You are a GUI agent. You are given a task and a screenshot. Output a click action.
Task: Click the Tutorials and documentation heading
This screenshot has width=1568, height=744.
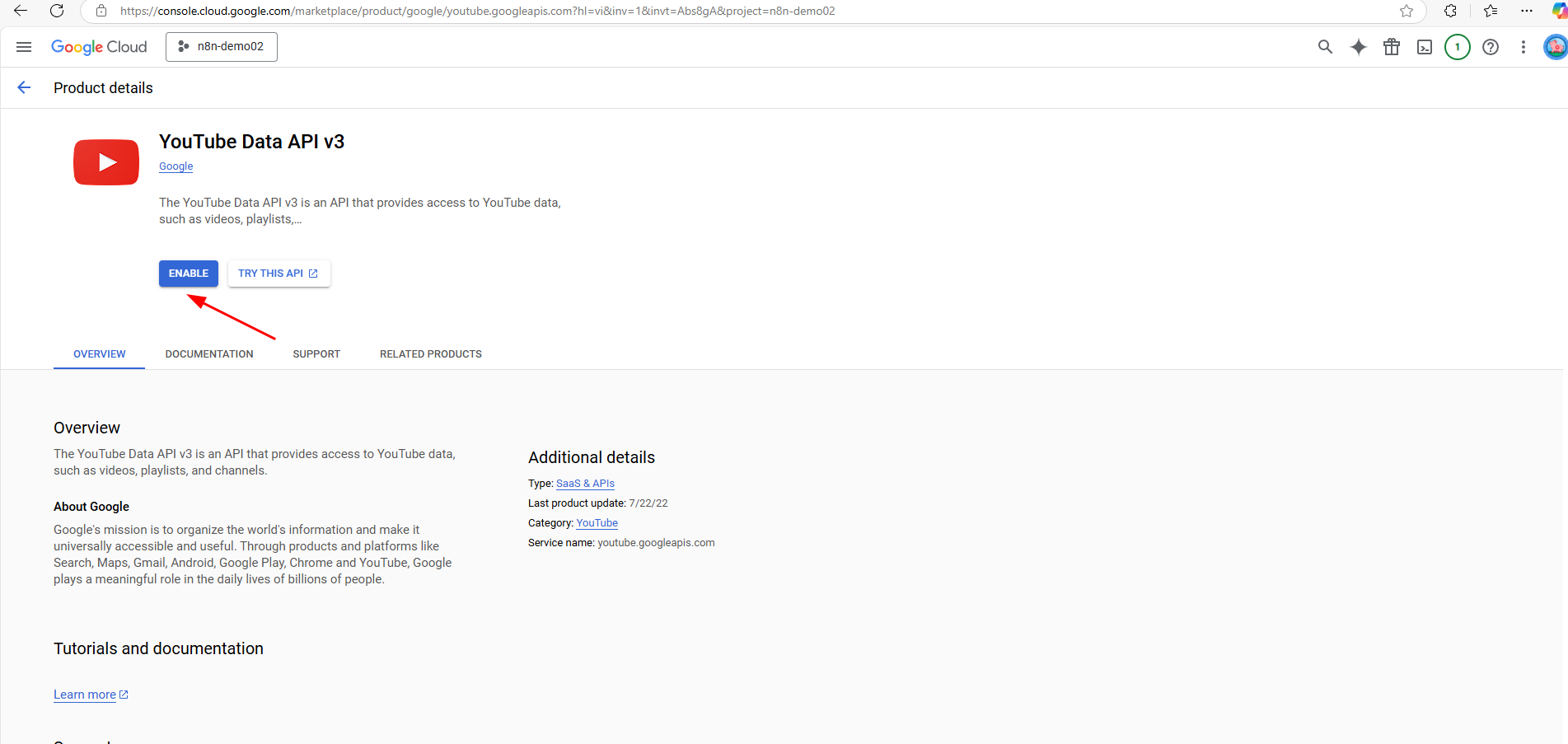click(158, 648)
